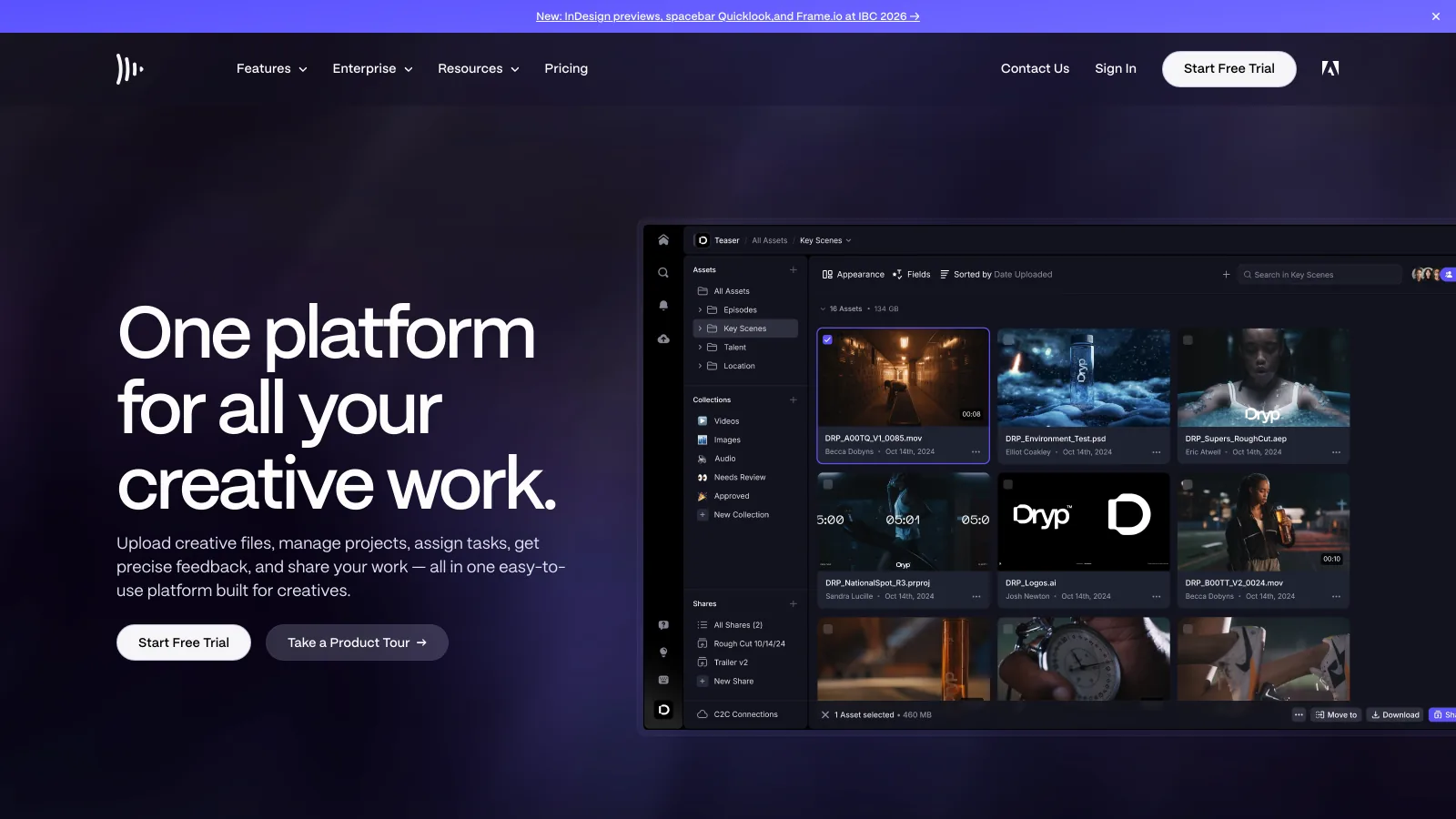Open the Pricing page
The height and width of the screenshot is (819, 1456).
pyautogui.click(x=566, y=68)
